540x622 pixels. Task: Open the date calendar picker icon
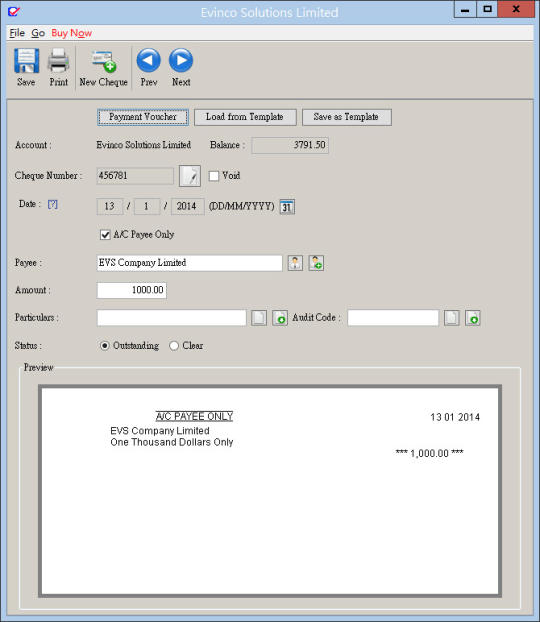point(287,207)
